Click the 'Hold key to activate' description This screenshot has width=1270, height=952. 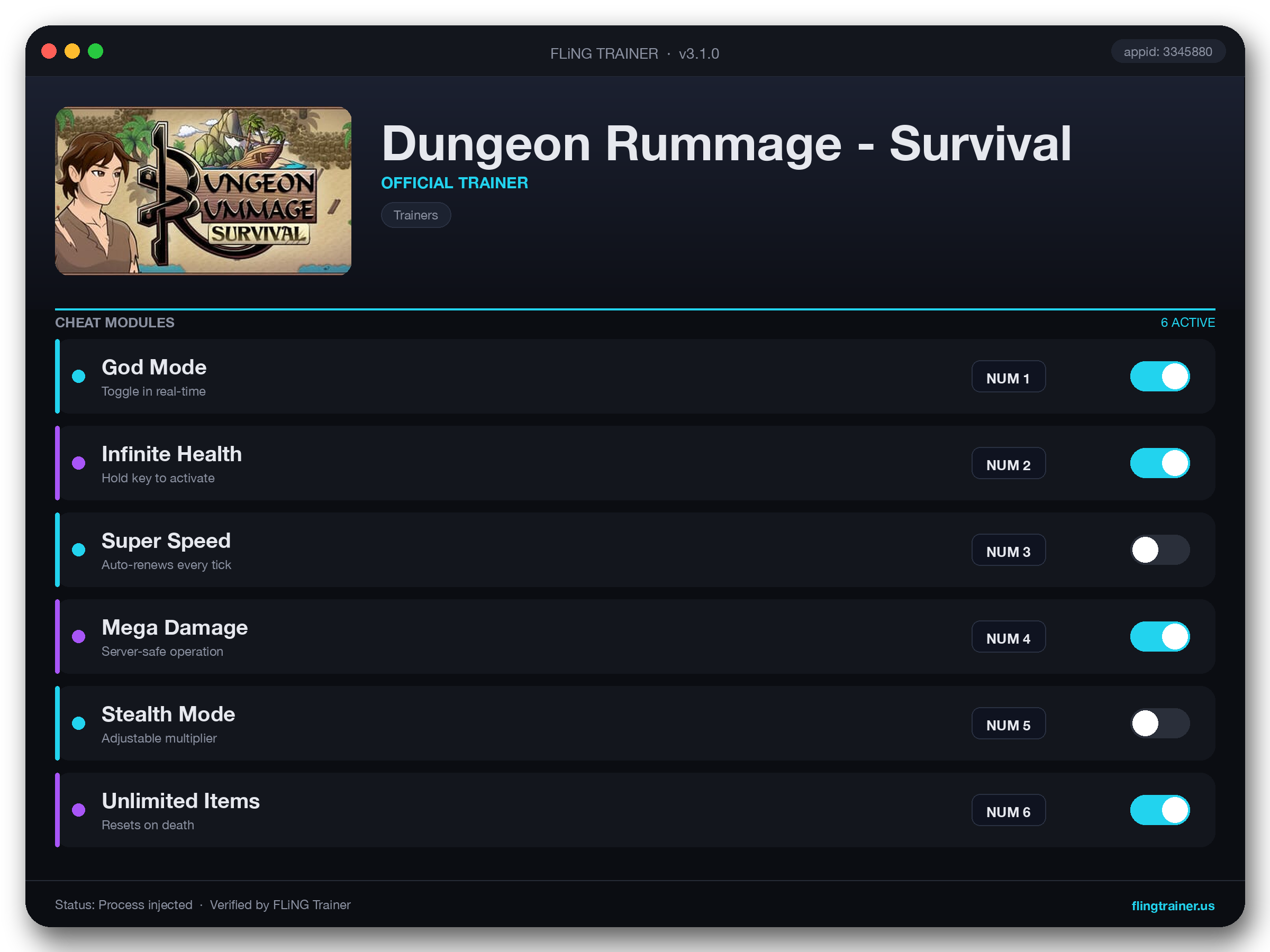tap(158, 478)
